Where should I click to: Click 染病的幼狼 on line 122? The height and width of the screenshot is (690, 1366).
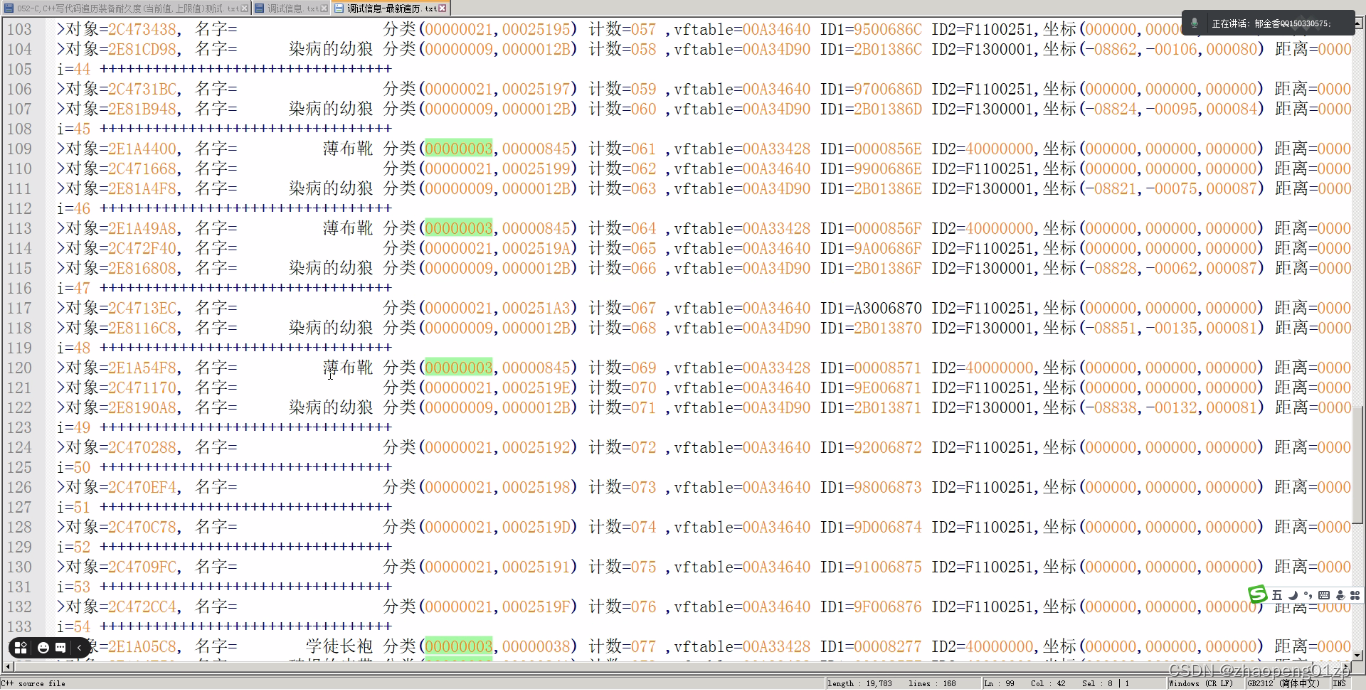click(331, 407)
